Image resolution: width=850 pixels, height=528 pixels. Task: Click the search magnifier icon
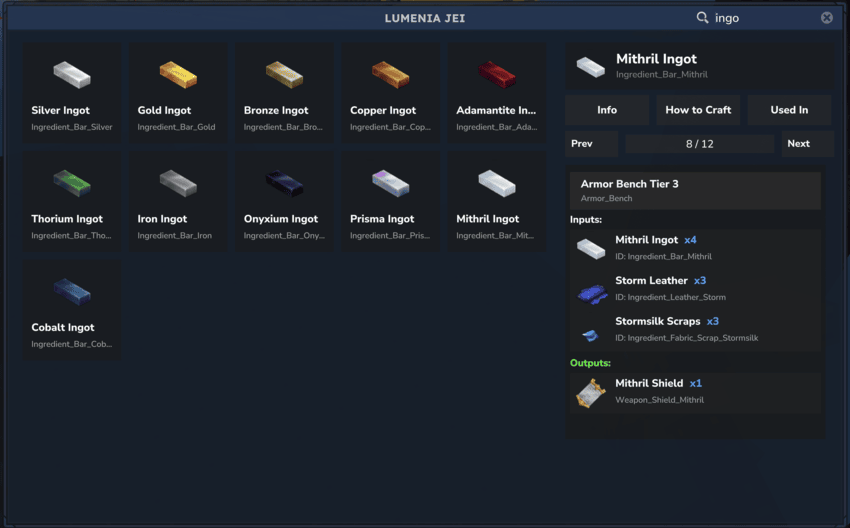tap(702, 18)
